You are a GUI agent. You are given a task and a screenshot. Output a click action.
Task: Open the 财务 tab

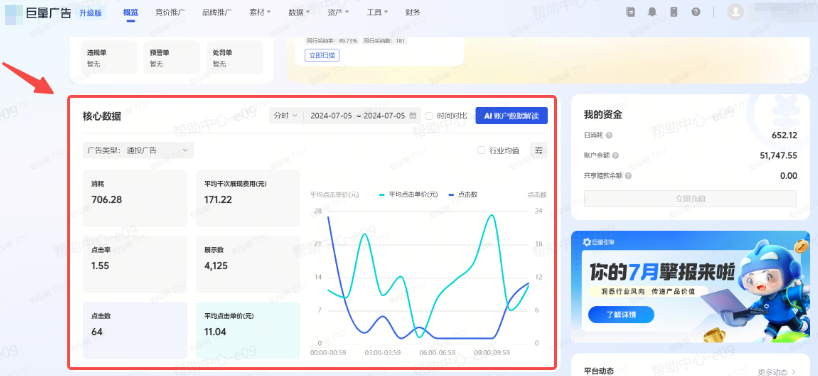pyautogui.click(x=412, y=12)
